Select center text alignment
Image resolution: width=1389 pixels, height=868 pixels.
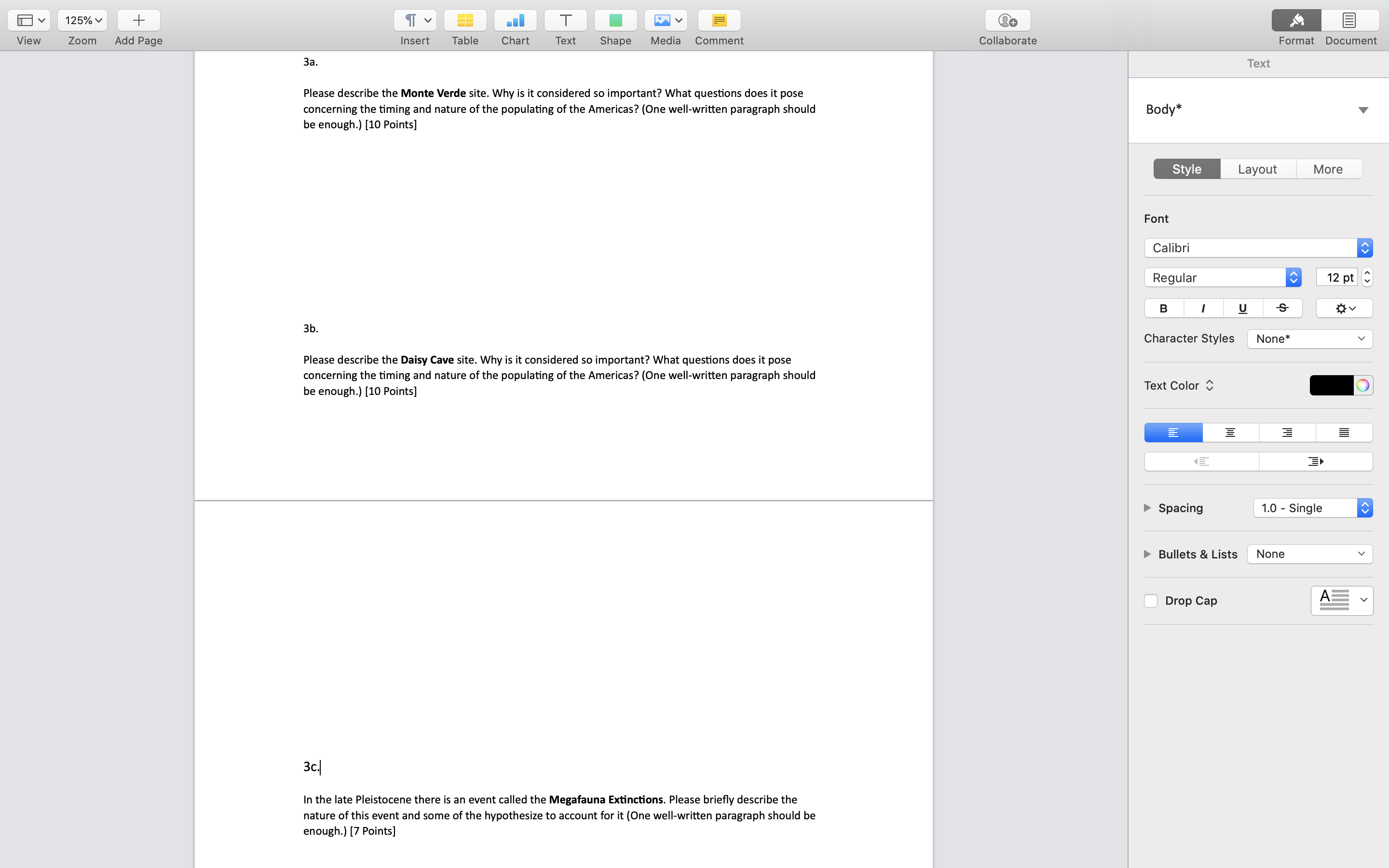1230,433
